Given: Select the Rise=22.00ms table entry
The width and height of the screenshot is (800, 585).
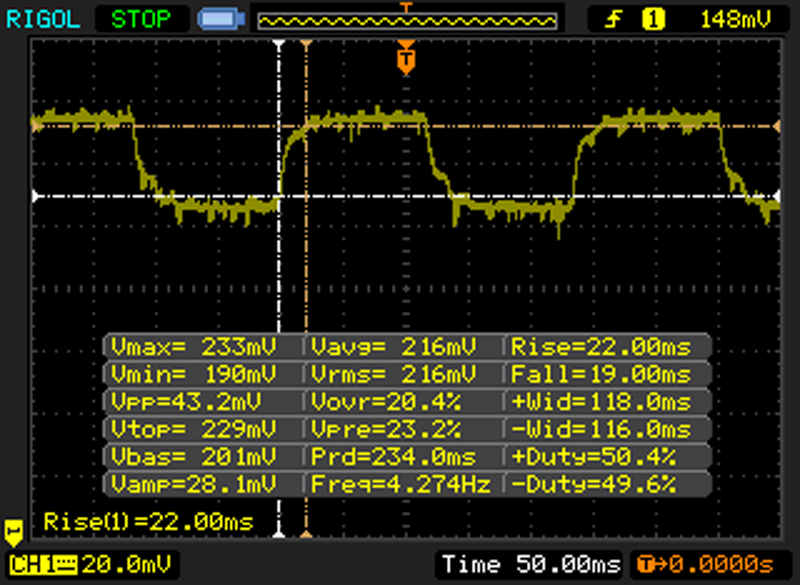Looking at the screenshot, I should (601, 347).
